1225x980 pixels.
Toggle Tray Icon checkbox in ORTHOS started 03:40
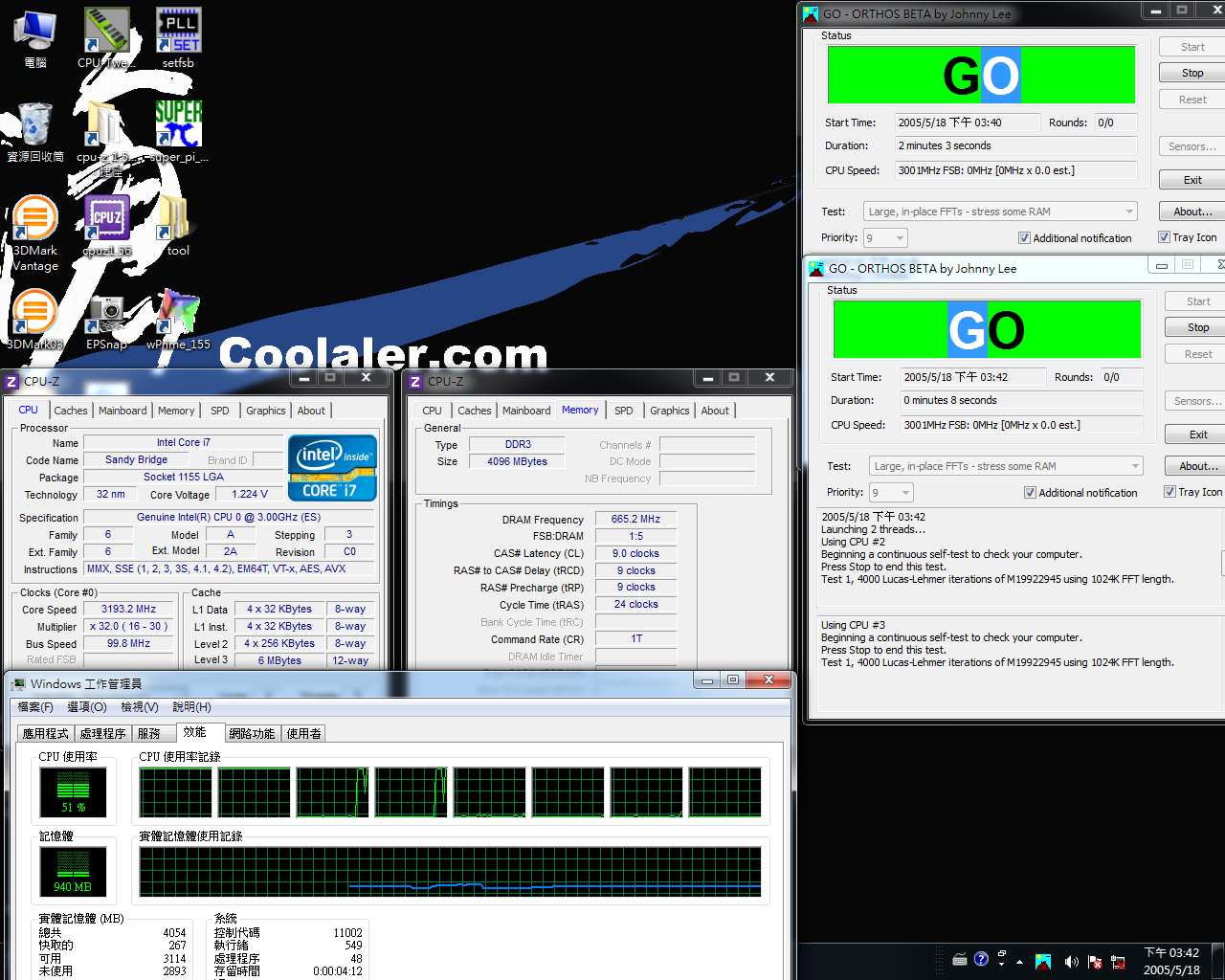(1164, 237)
